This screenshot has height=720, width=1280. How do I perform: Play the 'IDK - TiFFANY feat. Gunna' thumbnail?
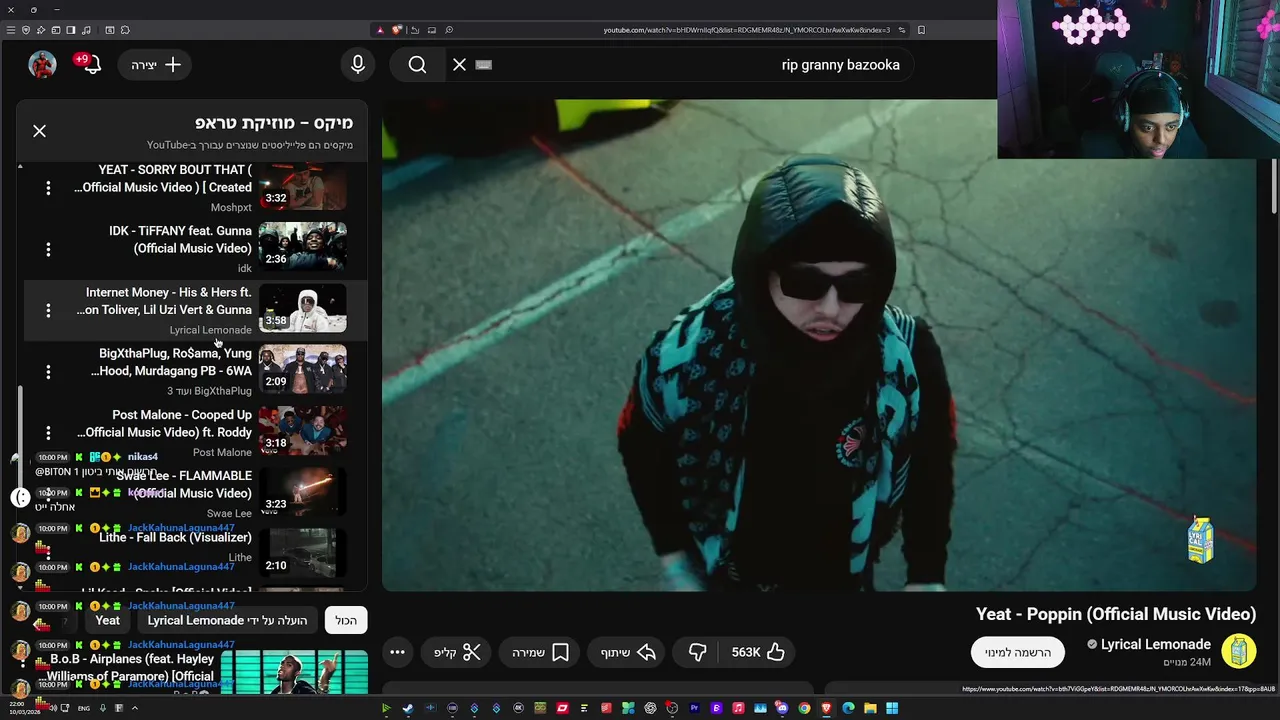click(303, 247)
